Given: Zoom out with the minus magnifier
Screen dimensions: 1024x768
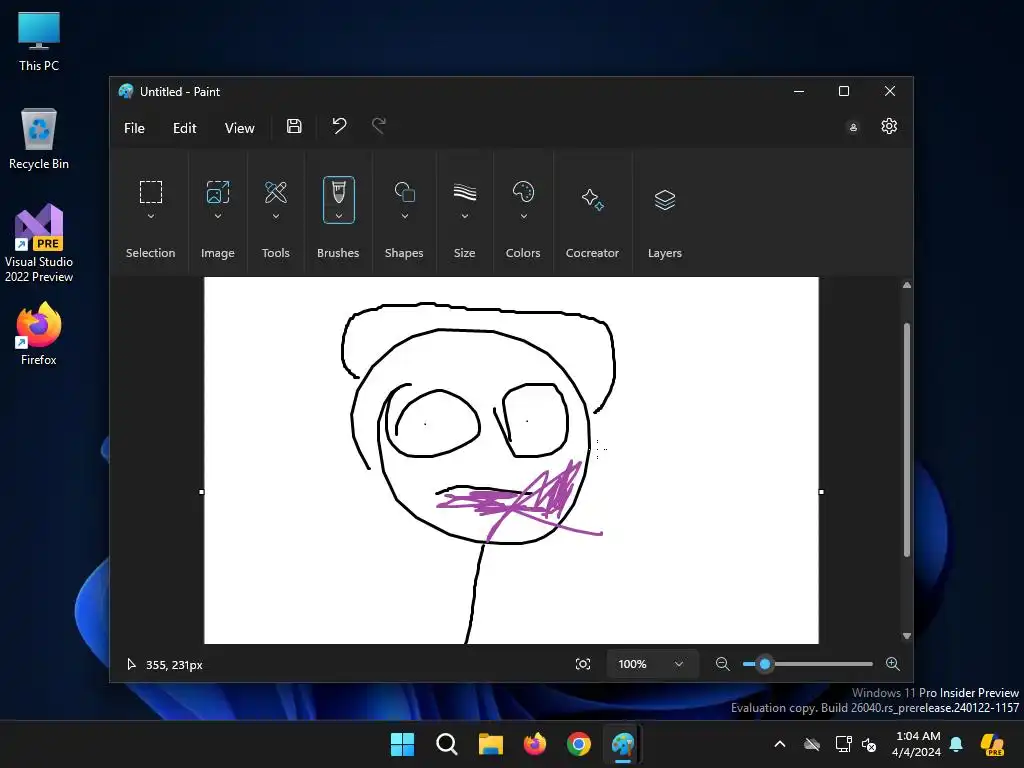Looking at the screenshot, I should point(722,664).
